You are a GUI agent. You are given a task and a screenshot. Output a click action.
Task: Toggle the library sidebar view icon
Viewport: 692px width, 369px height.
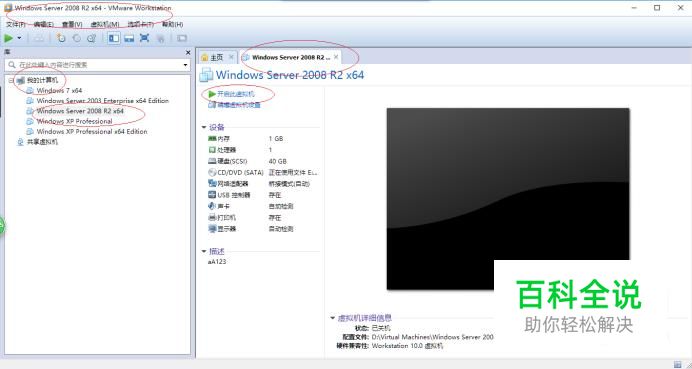(x=114, y=38)
